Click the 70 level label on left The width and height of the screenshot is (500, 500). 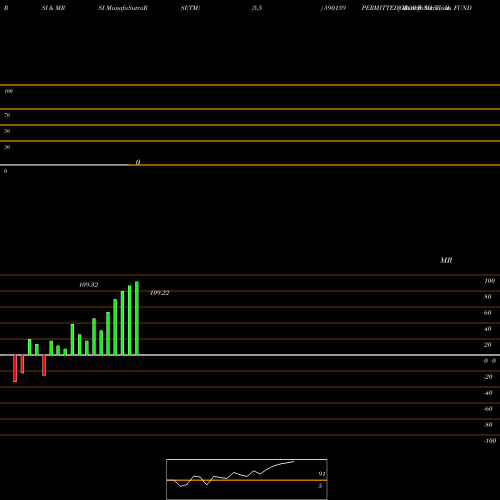point(7,115)
